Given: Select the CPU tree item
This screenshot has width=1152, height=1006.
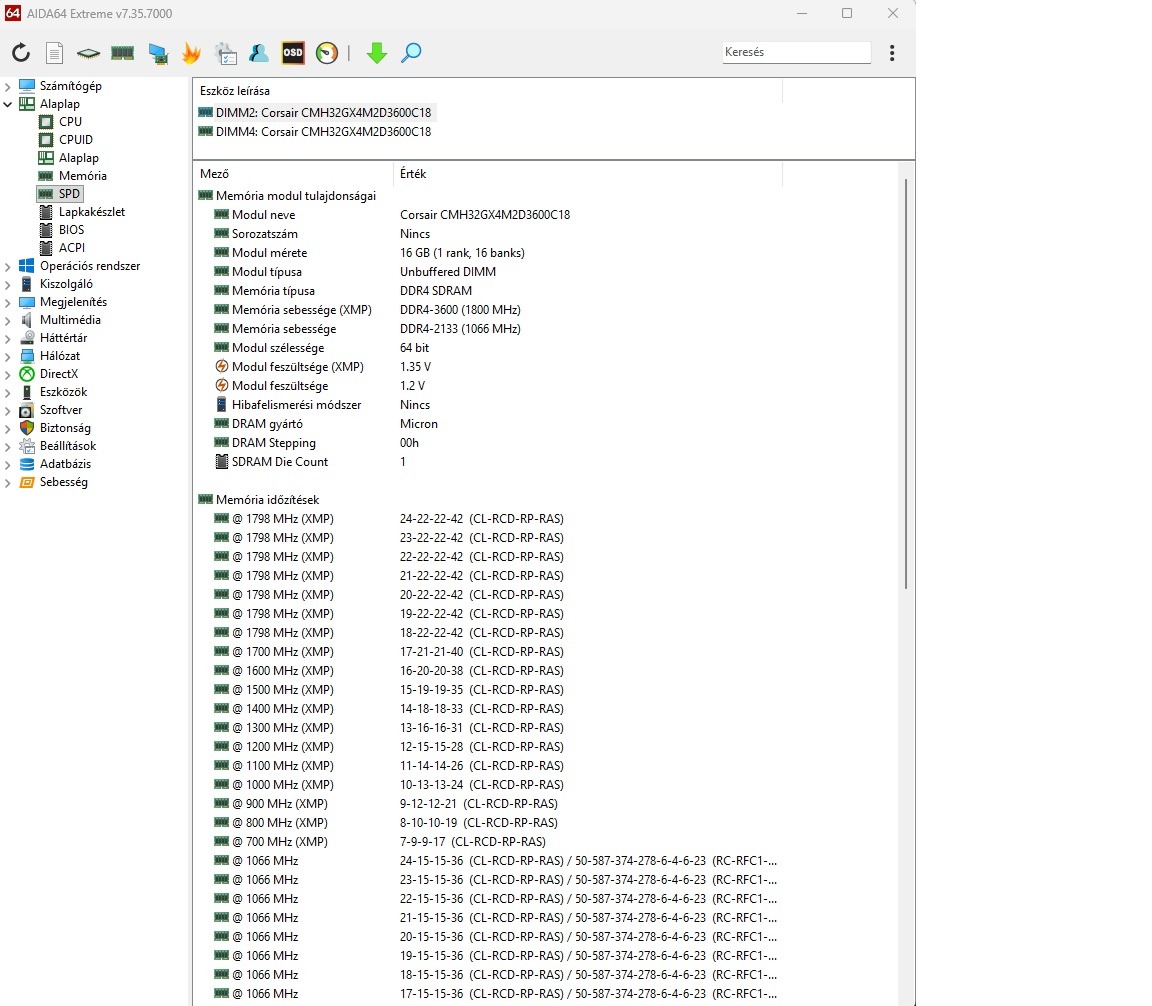Looking at the screenshot, I should (x=70, y=122).
